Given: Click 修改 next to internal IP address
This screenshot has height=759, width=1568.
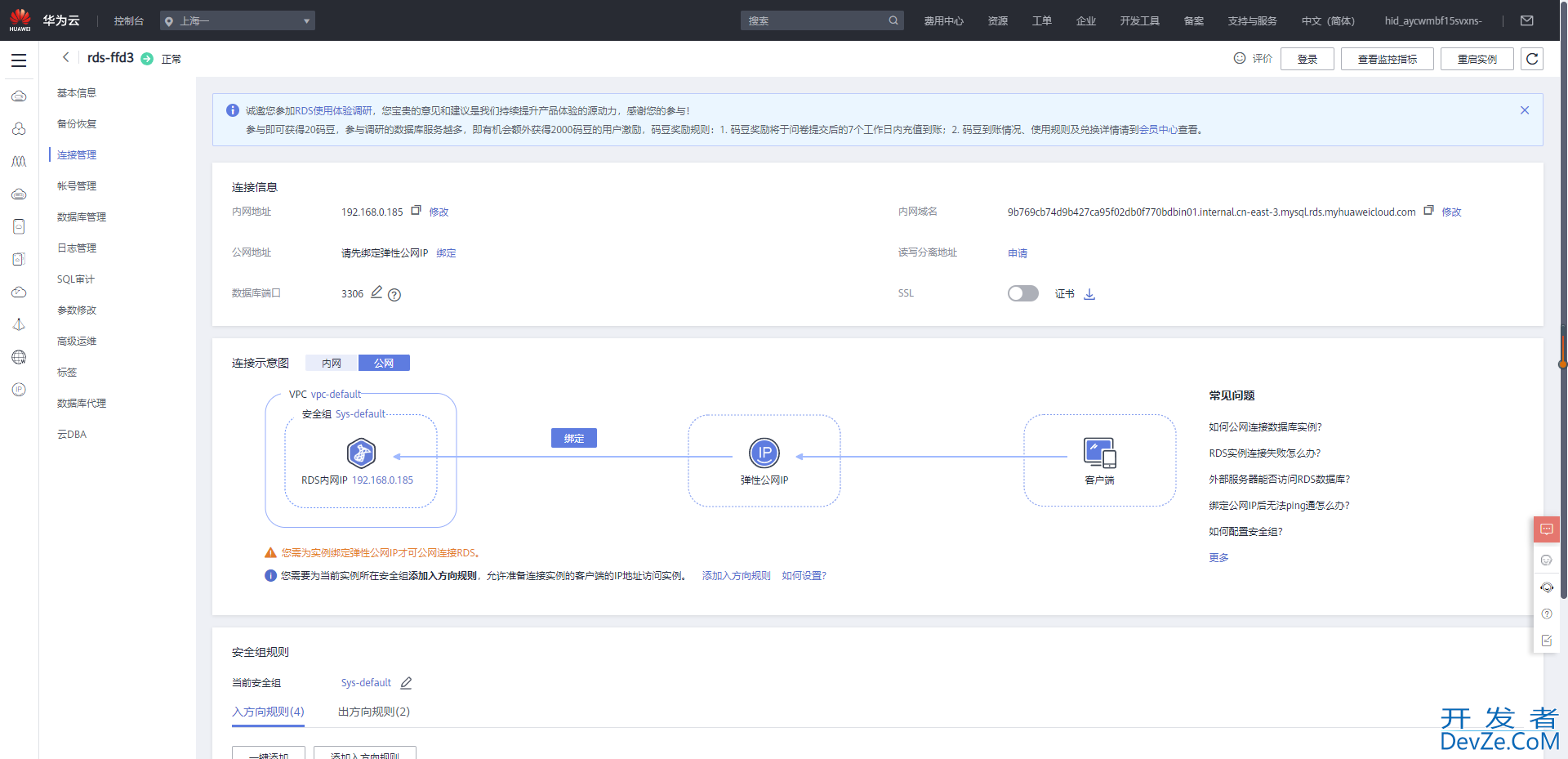Looking at the screenshot, I should (439, 212).
